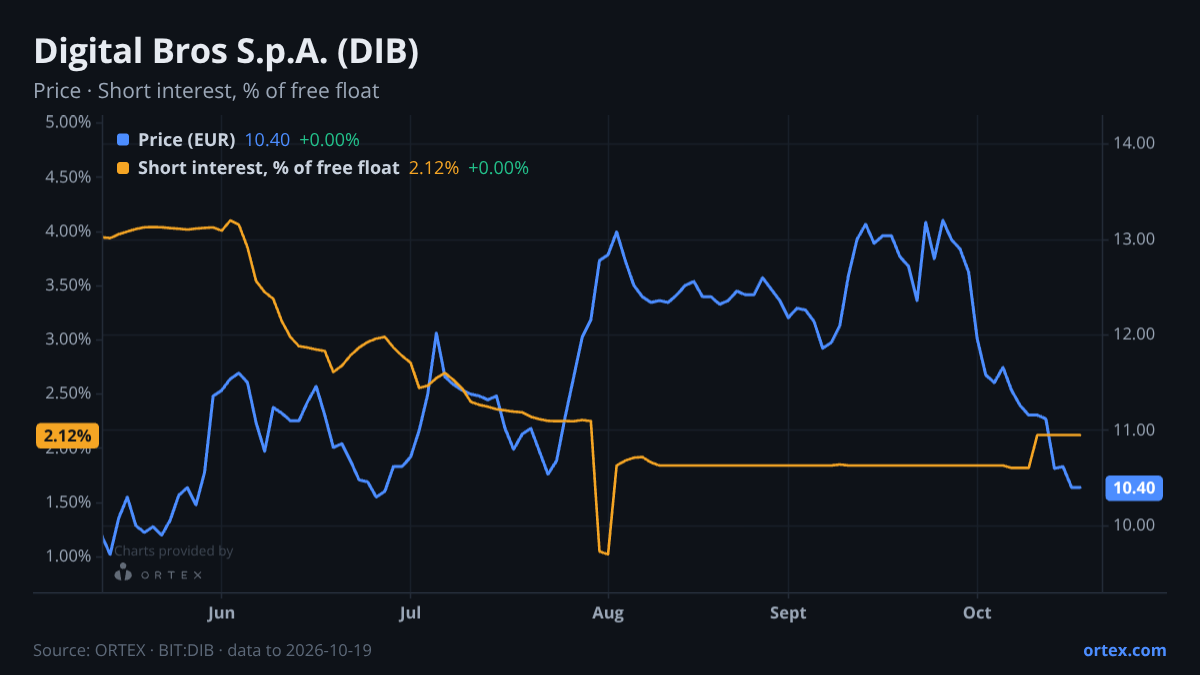Click the 10.00 right axis label
This screenshot has width=1200, height=675.
[x=1134, y=525]
